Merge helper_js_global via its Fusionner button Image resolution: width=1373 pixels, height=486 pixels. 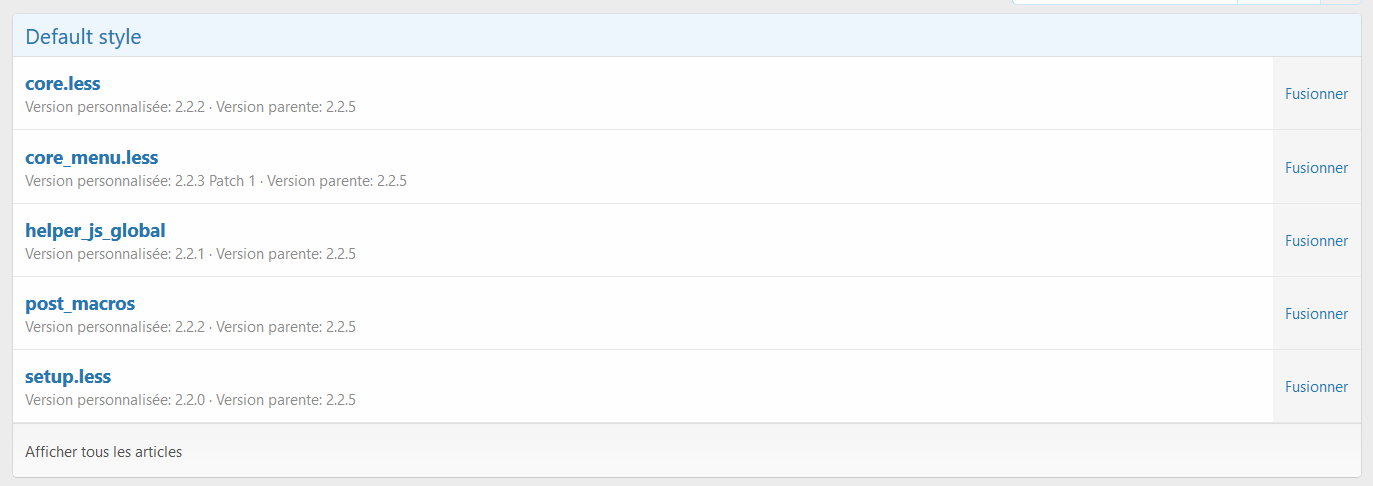pos(1316,241)
